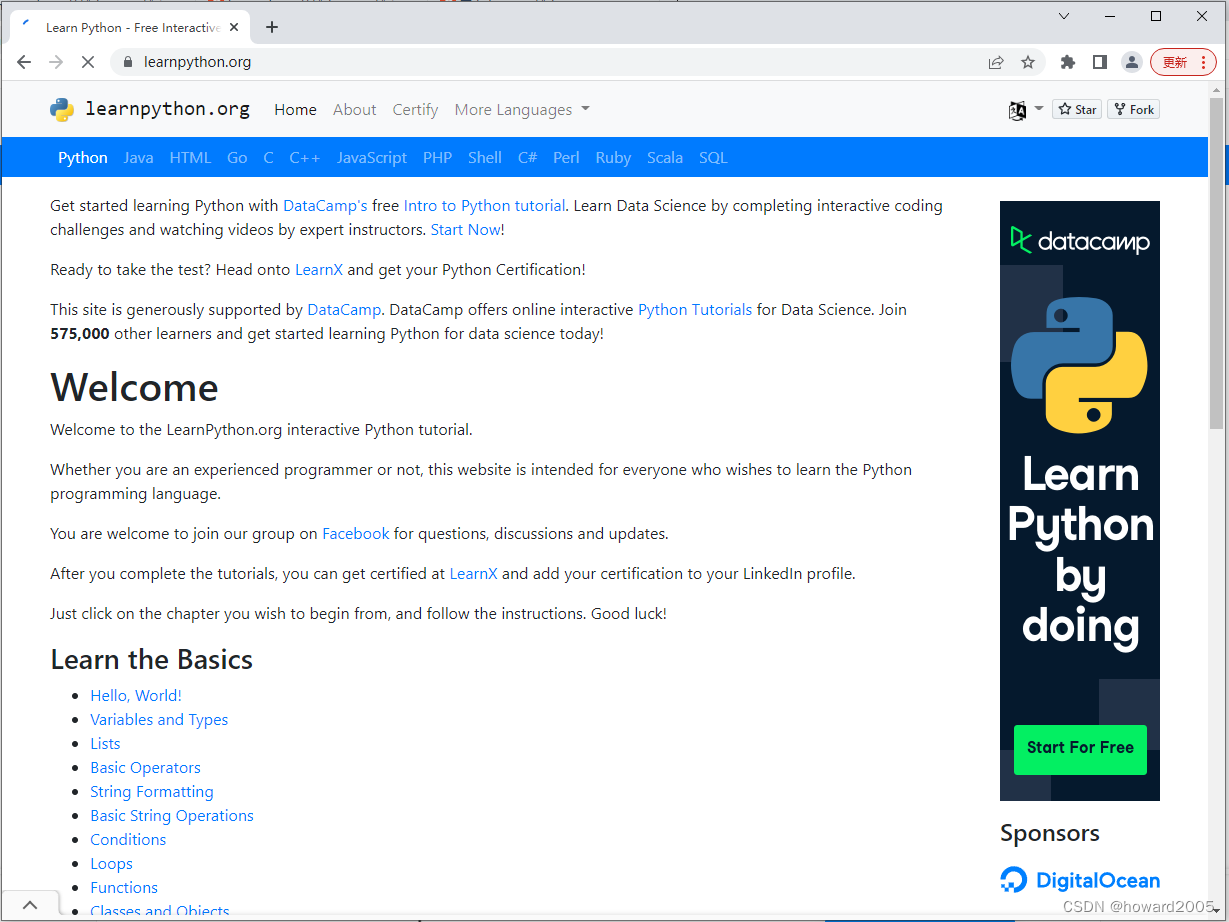Click the red update button in Chrome
This screenshot has width=1229, height=922.
pyautogui.click(x=1184, y=62)
